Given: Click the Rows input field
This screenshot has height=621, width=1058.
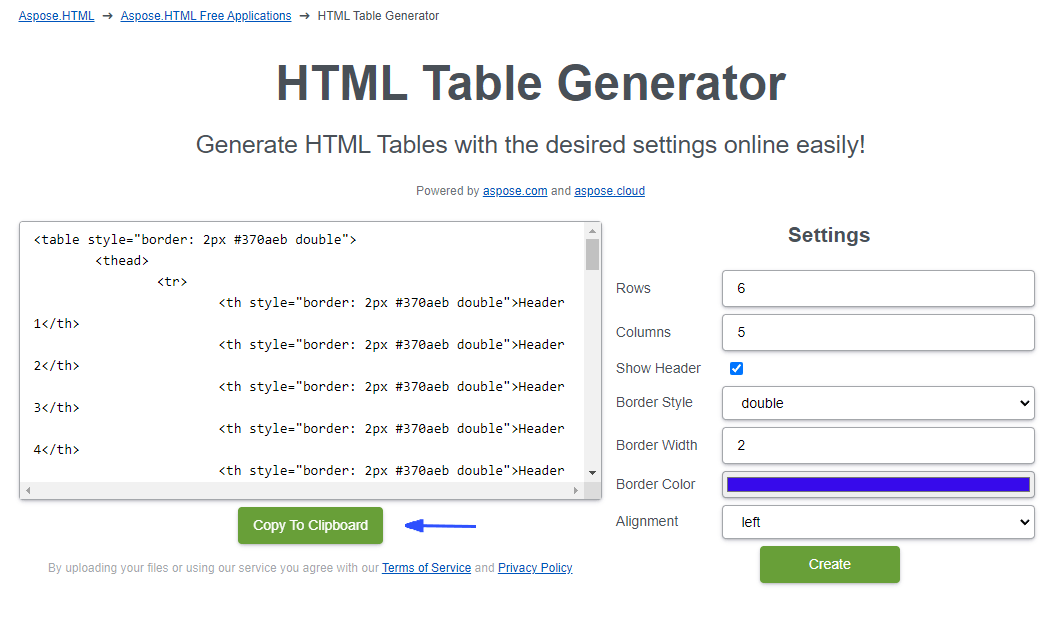Looking at the screenshot, I should pos(878,288).
